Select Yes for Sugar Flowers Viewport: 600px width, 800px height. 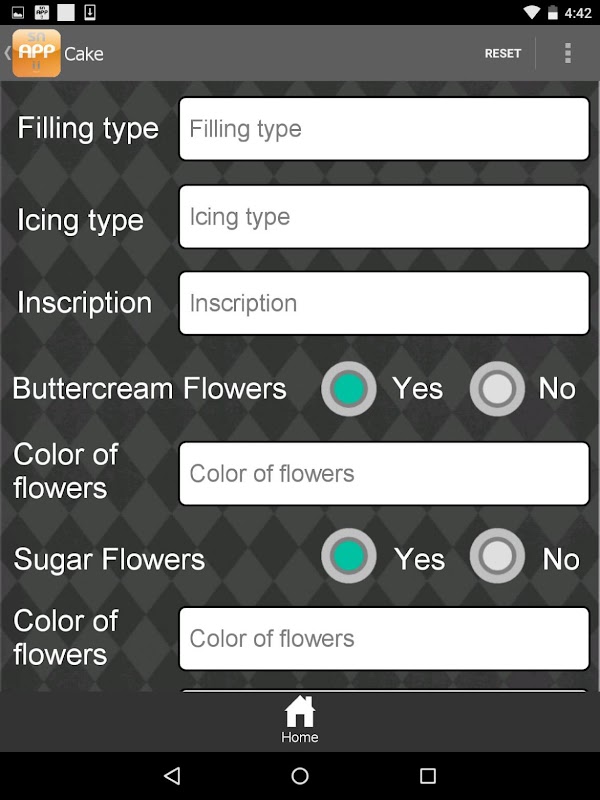349,557
